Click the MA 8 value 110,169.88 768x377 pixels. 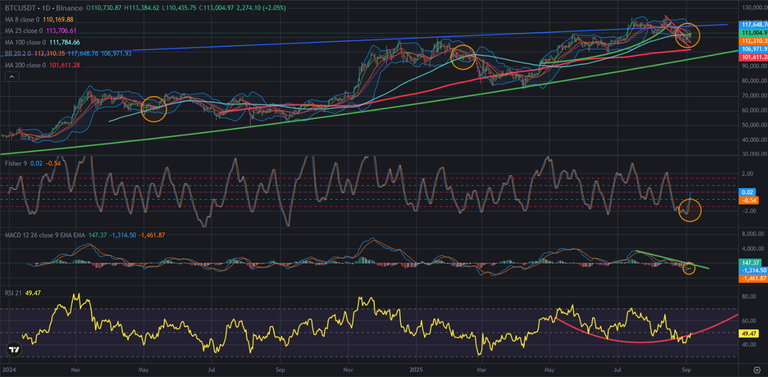point(57,20)
